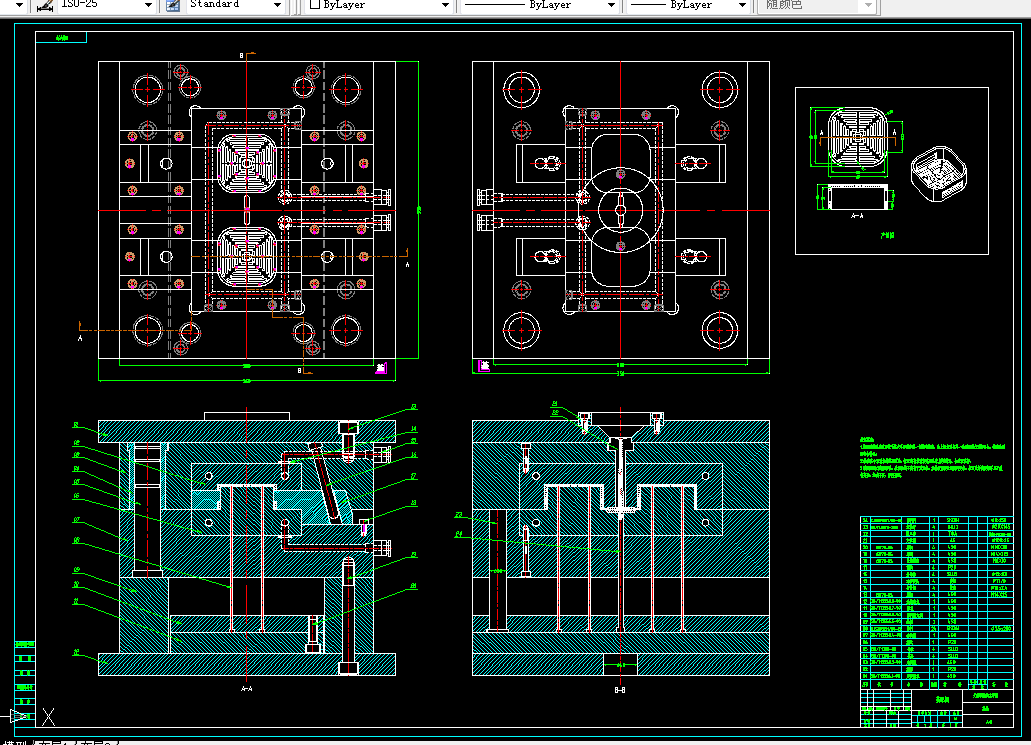Click the dimension style manager icon
This screenshot has height=745, width=1031.
click(x=45, y=5)
